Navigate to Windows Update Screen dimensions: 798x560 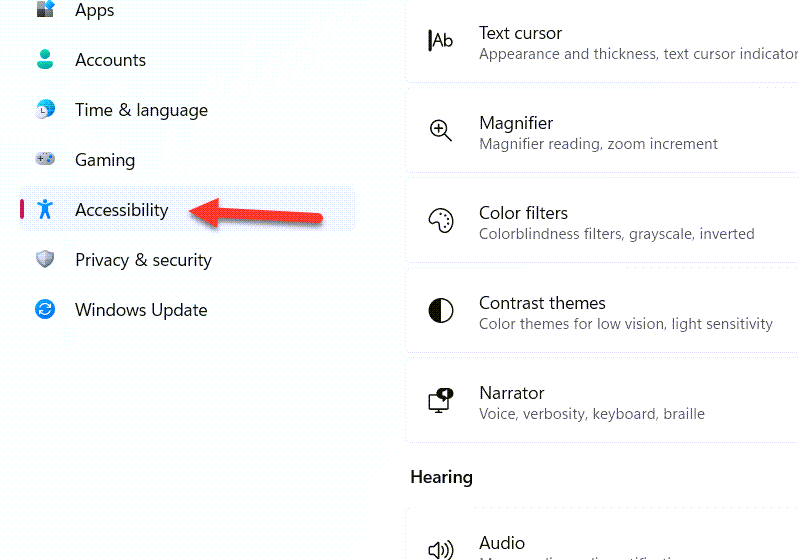[x=141, y=310]
